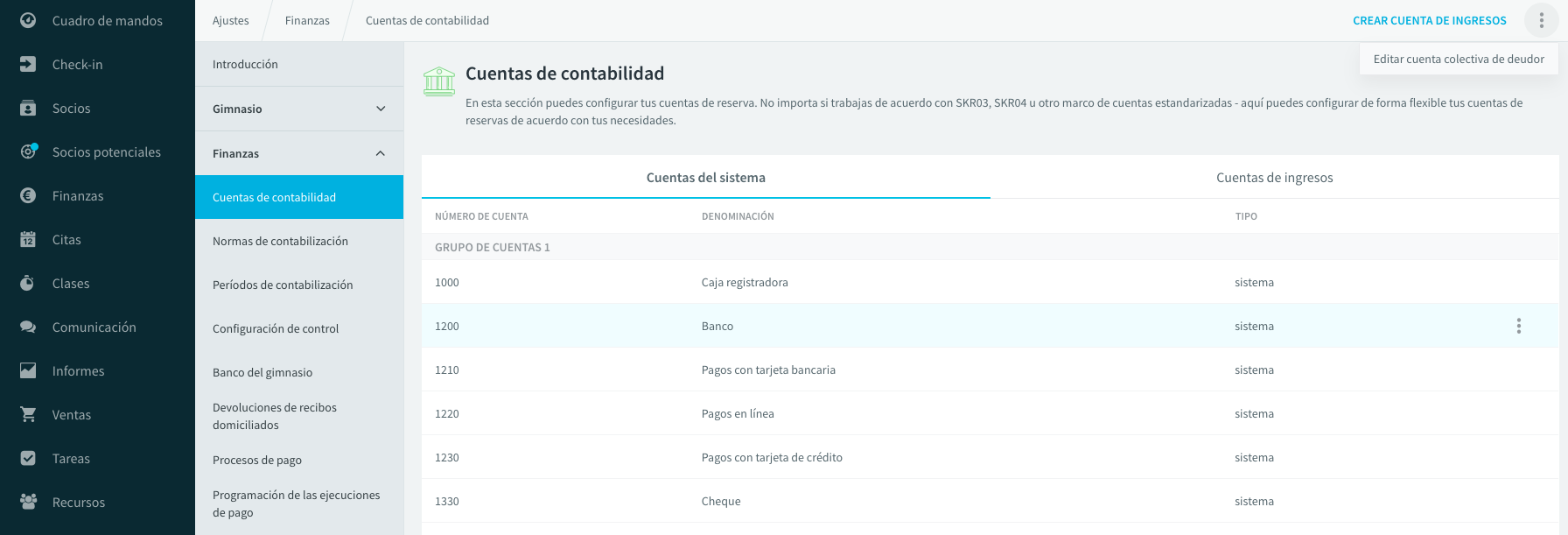This screenshot has height=535, width=1568.
Task: Select the Banco account name
Action: pos(717,326)
